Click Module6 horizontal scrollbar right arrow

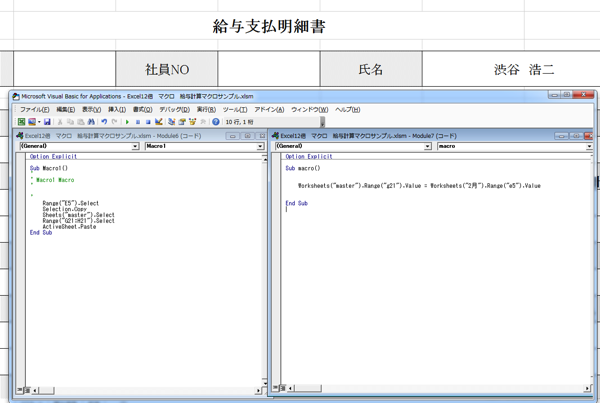pyautogui.click(x=258, y=390)
